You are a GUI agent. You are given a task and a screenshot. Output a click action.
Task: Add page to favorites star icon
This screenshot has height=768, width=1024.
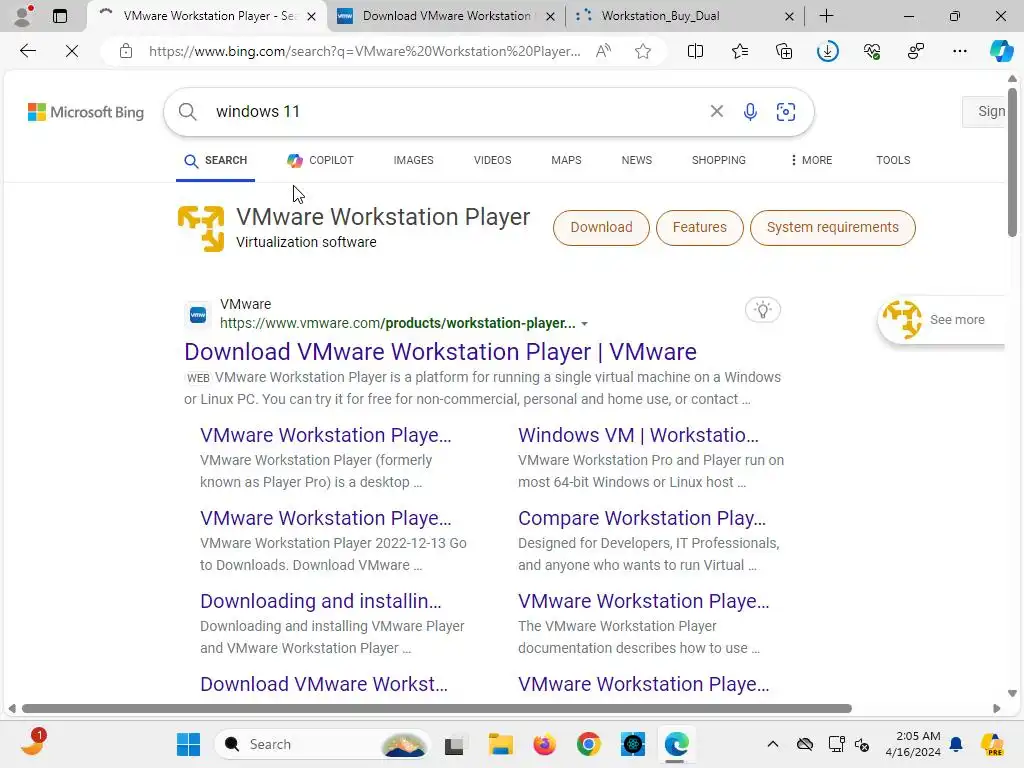[x=643, y=51]
